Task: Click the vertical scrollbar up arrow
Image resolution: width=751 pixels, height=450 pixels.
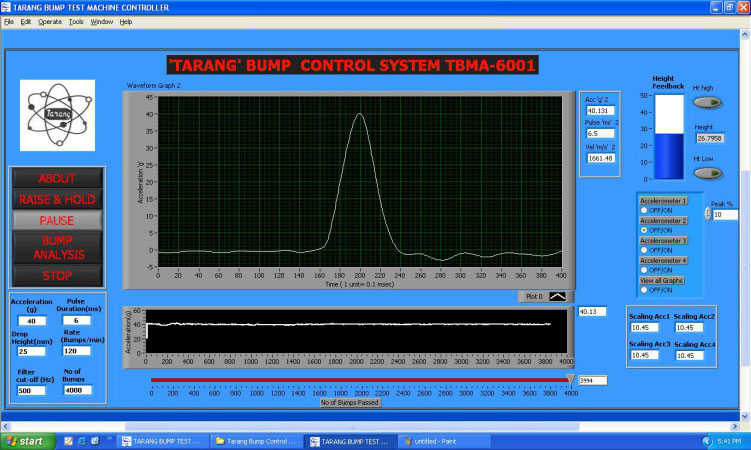Action: click(x=745, y=34)
